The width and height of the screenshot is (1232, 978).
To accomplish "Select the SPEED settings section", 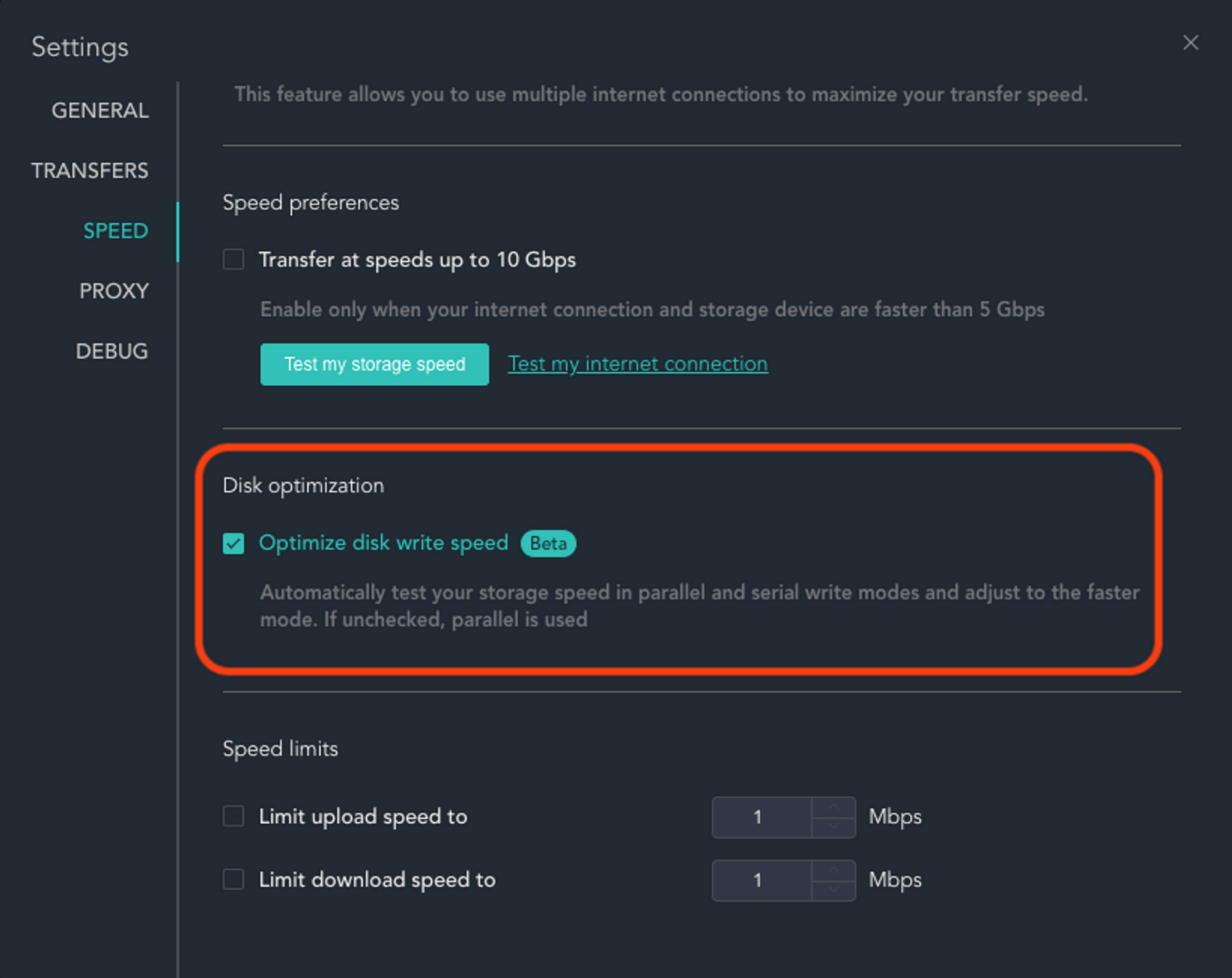I will [115, 230].
